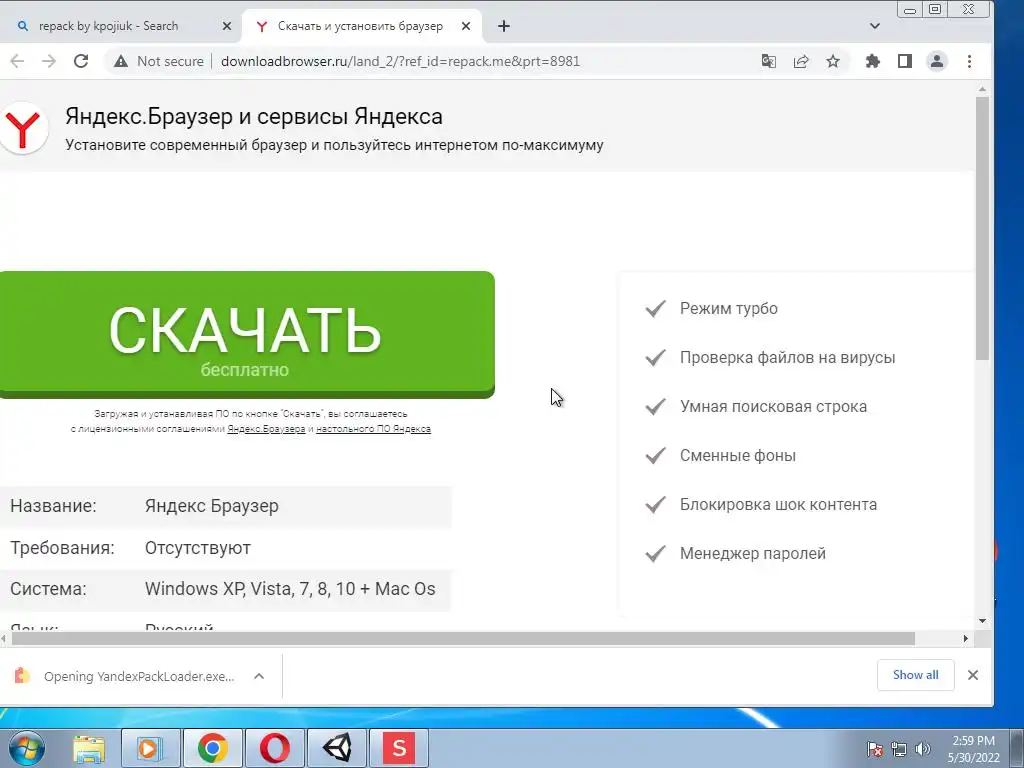Click the vertical scrollbar thumb
The image size is (1024, 768).
click(x=982, y=227)
